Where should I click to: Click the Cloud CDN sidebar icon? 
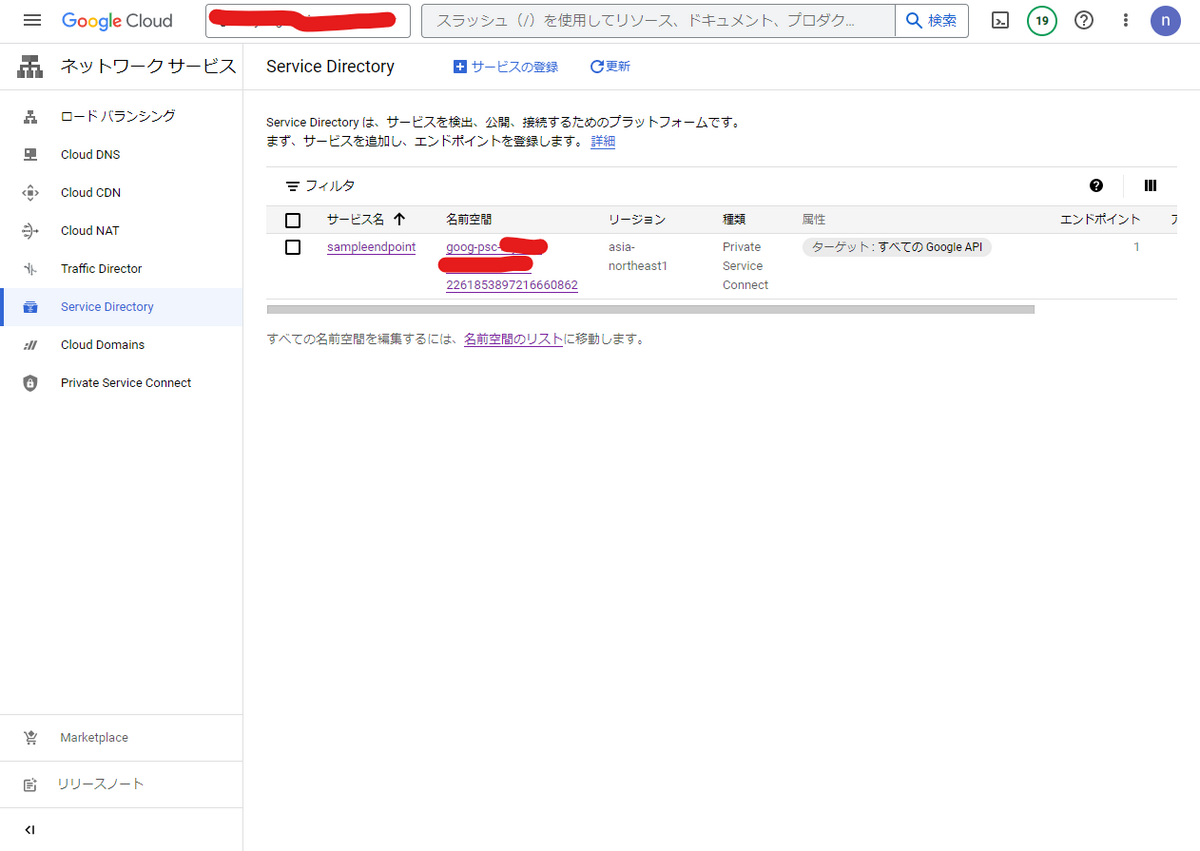[30, 193]
